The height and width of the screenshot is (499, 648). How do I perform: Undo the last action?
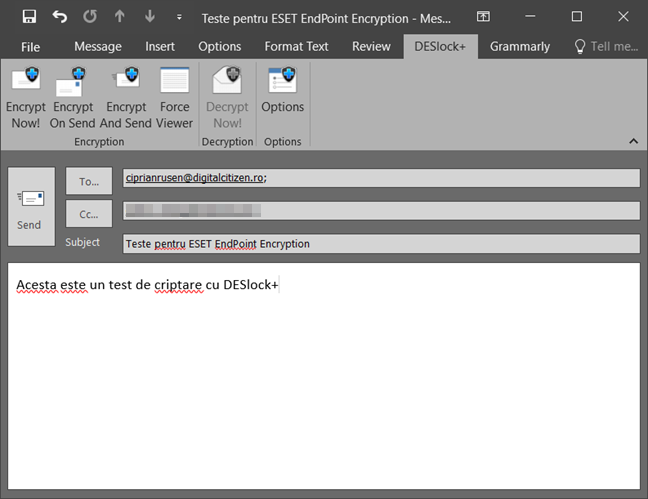(x=60, y=17)
